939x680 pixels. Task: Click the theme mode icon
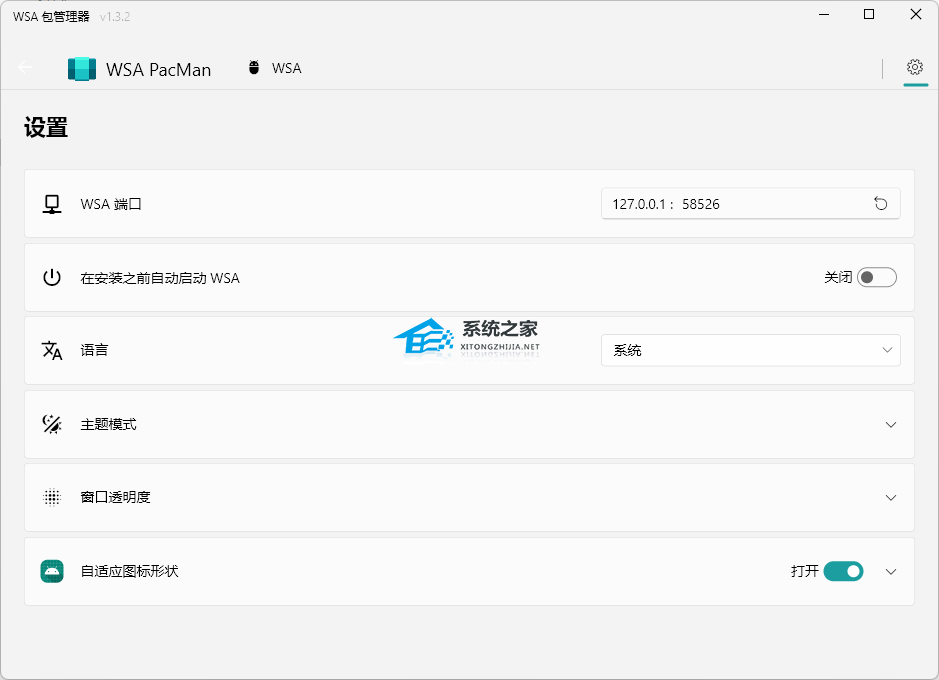pyautogui.click(x=52, y=424)
